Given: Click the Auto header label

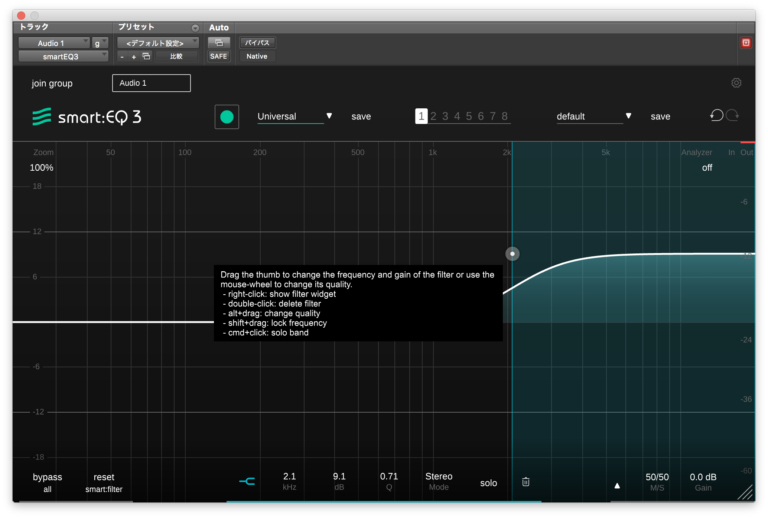Looking at the screenshot, I should click(x=218, y=27).
